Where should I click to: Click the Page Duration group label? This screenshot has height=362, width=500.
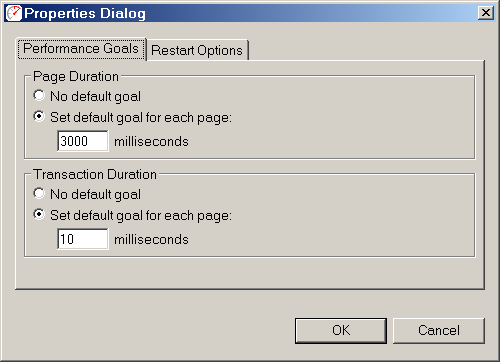[76, 77]
